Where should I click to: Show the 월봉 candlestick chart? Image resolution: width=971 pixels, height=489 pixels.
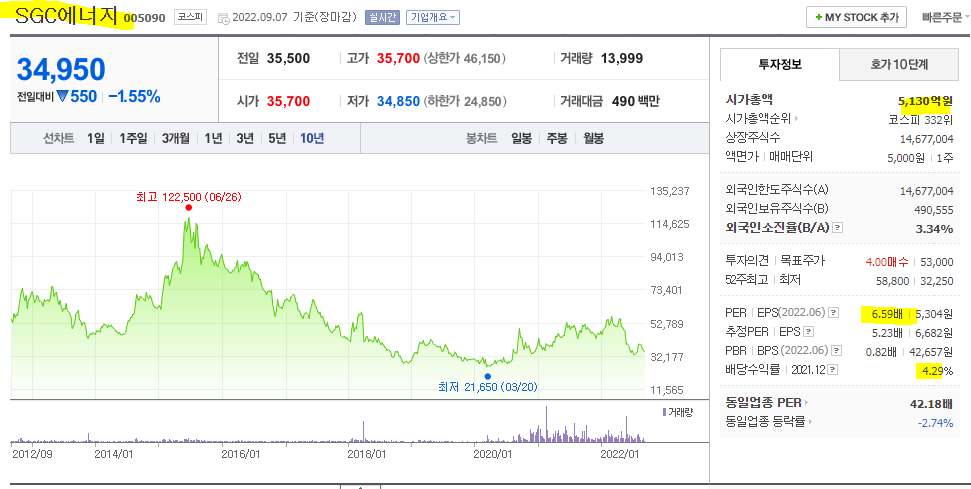593,139
